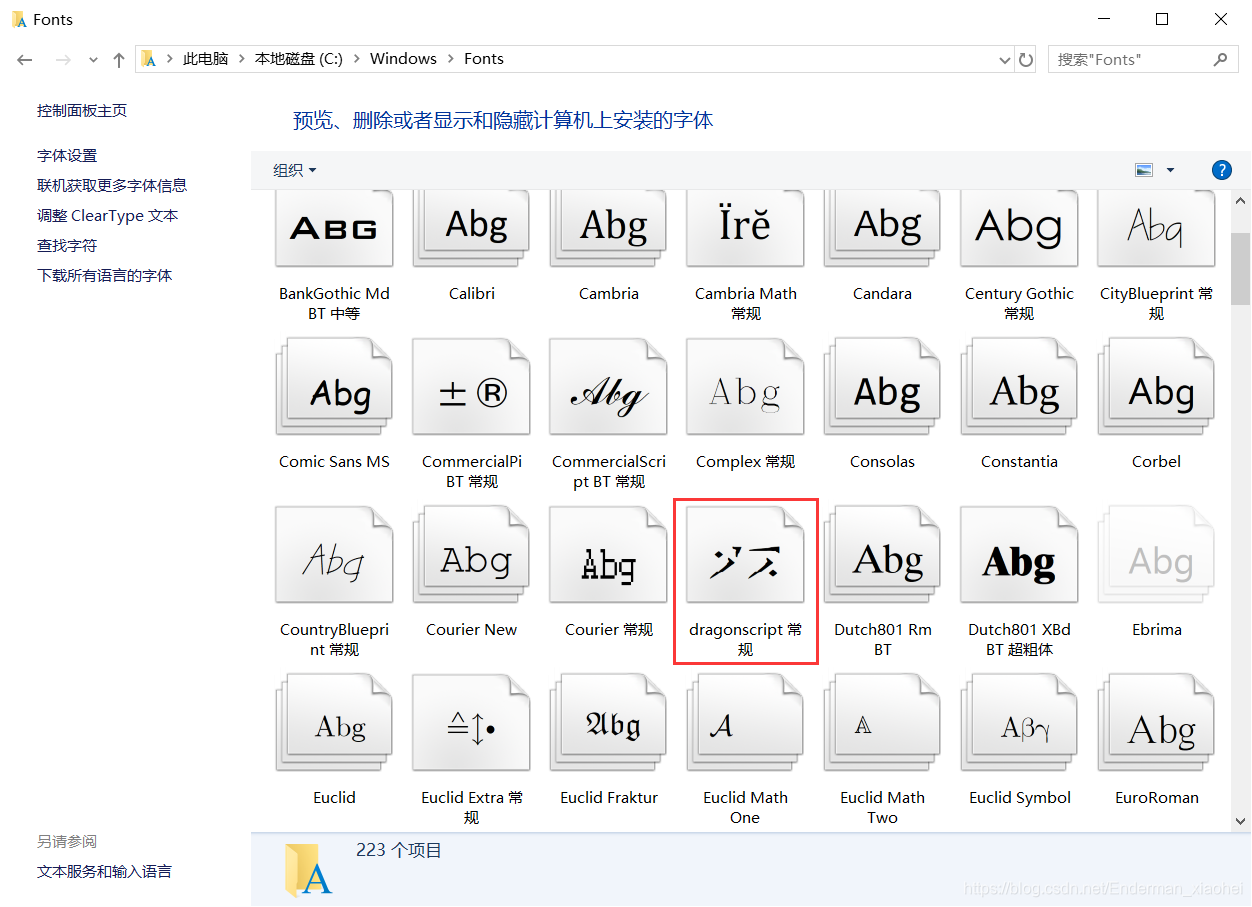Open recent locations dropdown arrow
This screenshot has width=1252, height=907.
(x=93, y=60)
